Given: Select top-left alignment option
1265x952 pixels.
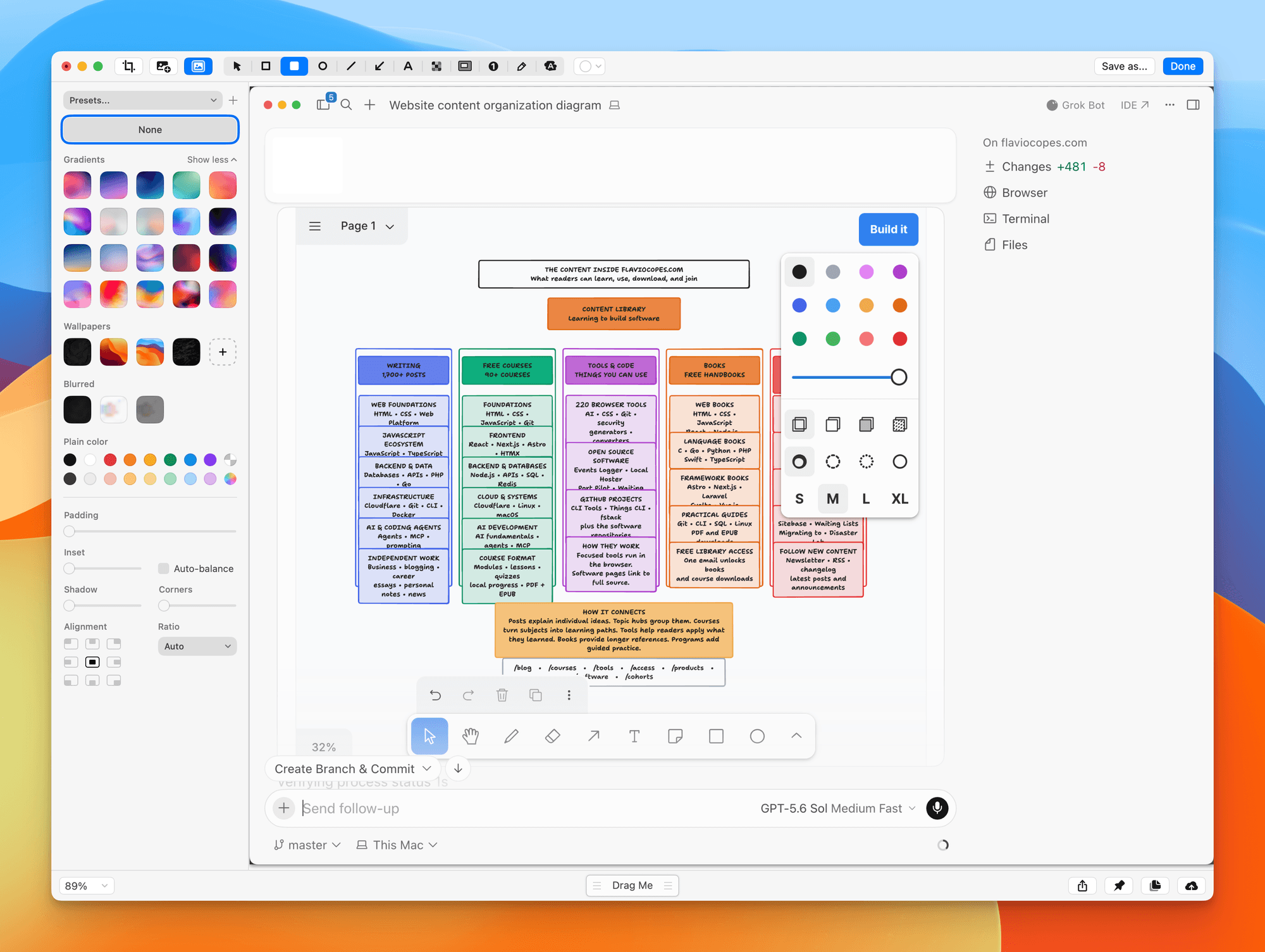Looking at the screenshot, I should click(71, 644).
